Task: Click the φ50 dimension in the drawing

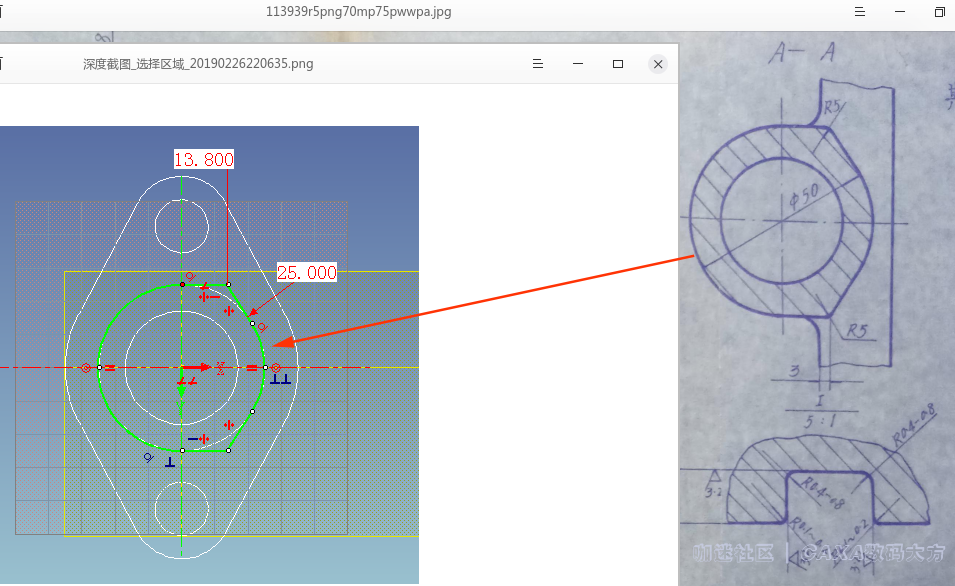Action: (804, 196)
